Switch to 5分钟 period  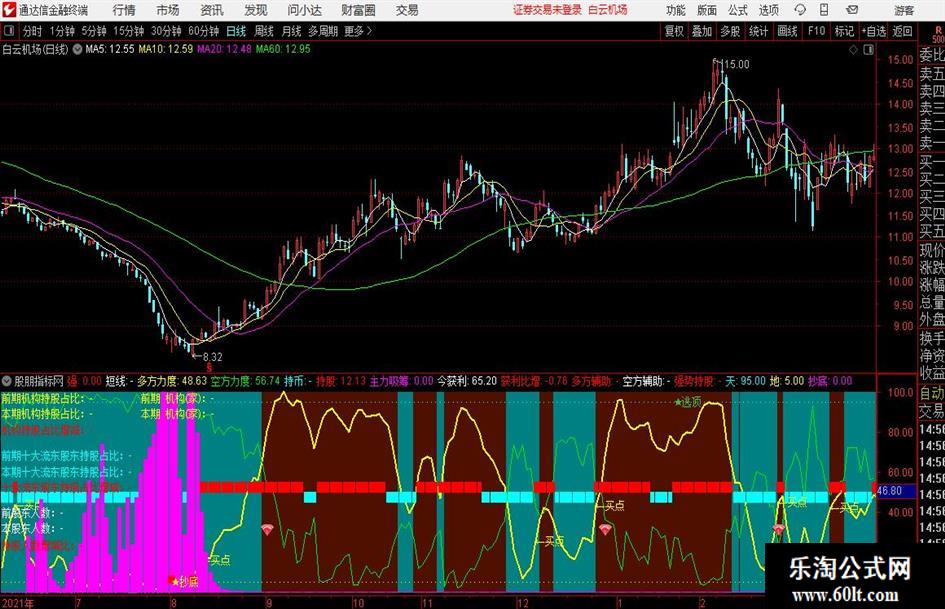94,31
